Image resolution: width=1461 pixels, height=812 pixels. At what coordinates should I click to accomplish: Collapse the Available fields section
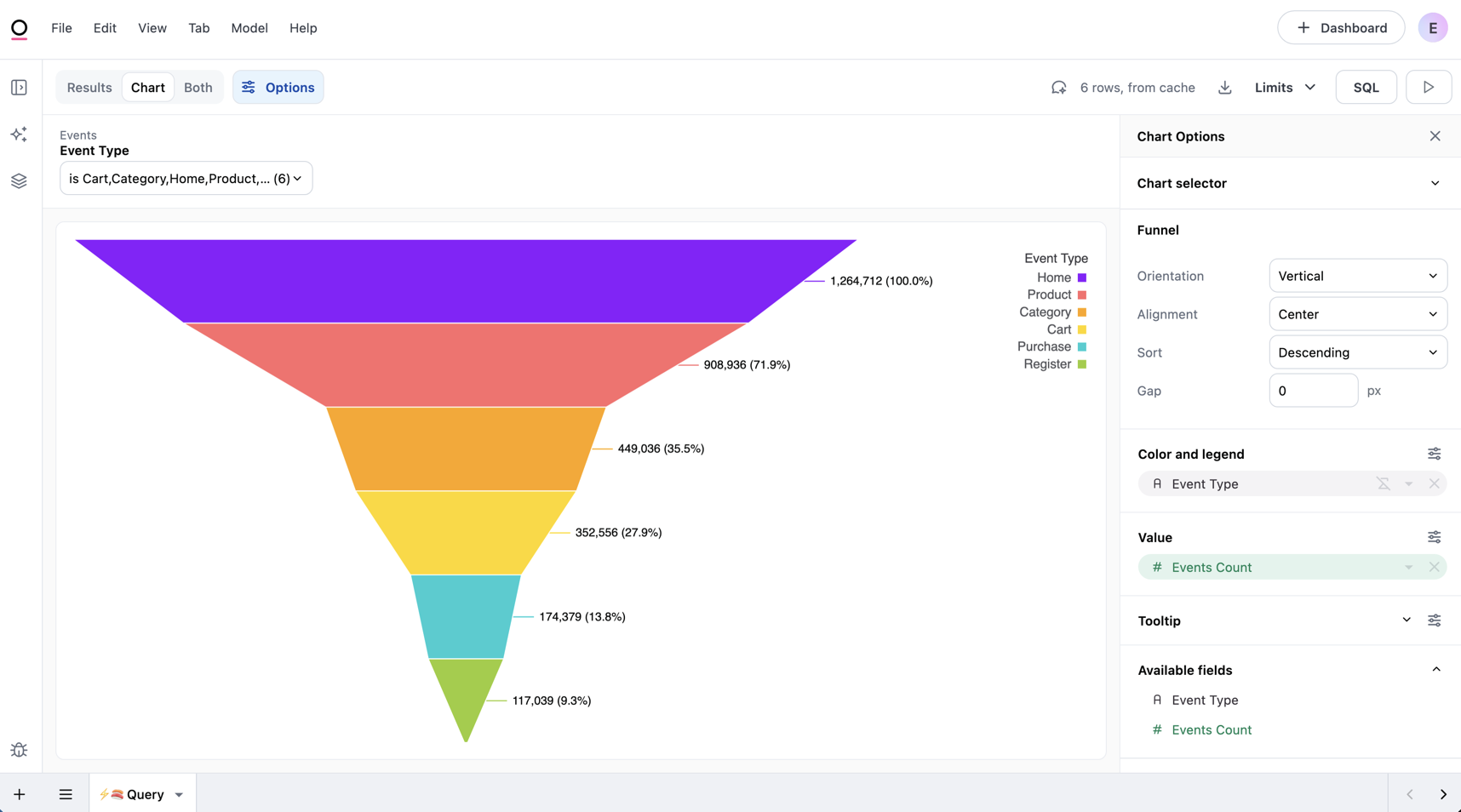tap(1436, 670)
